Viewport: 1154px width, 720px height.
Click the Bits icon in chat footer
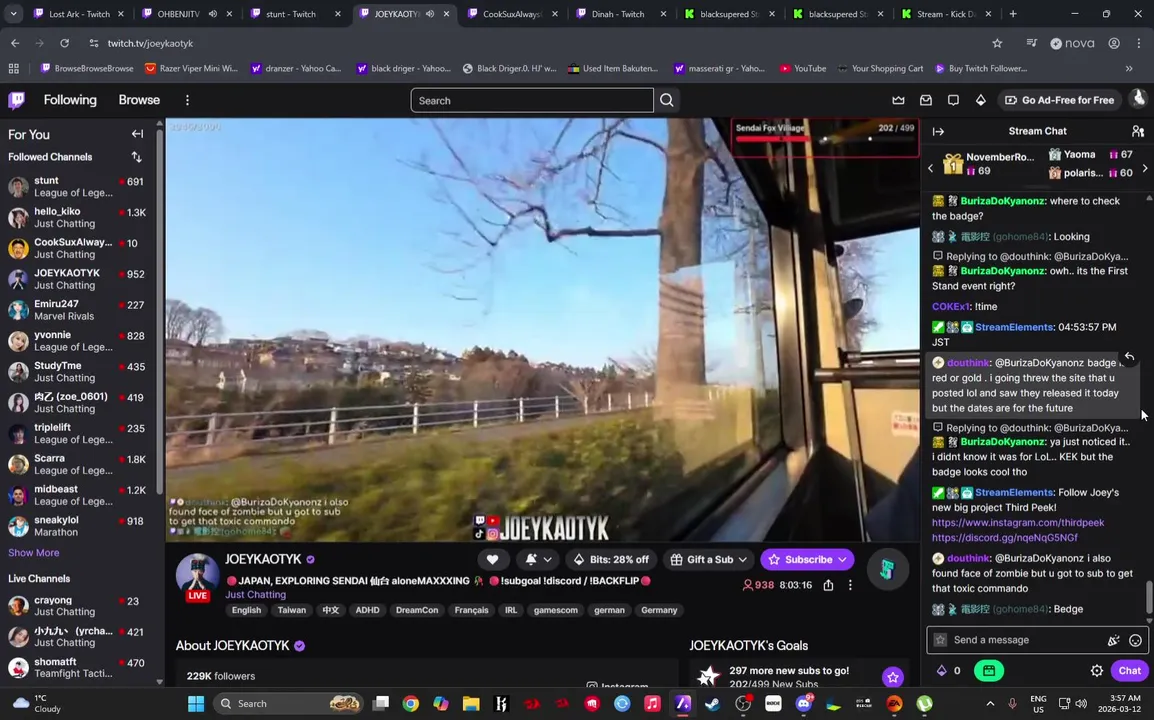coord(941,670)
